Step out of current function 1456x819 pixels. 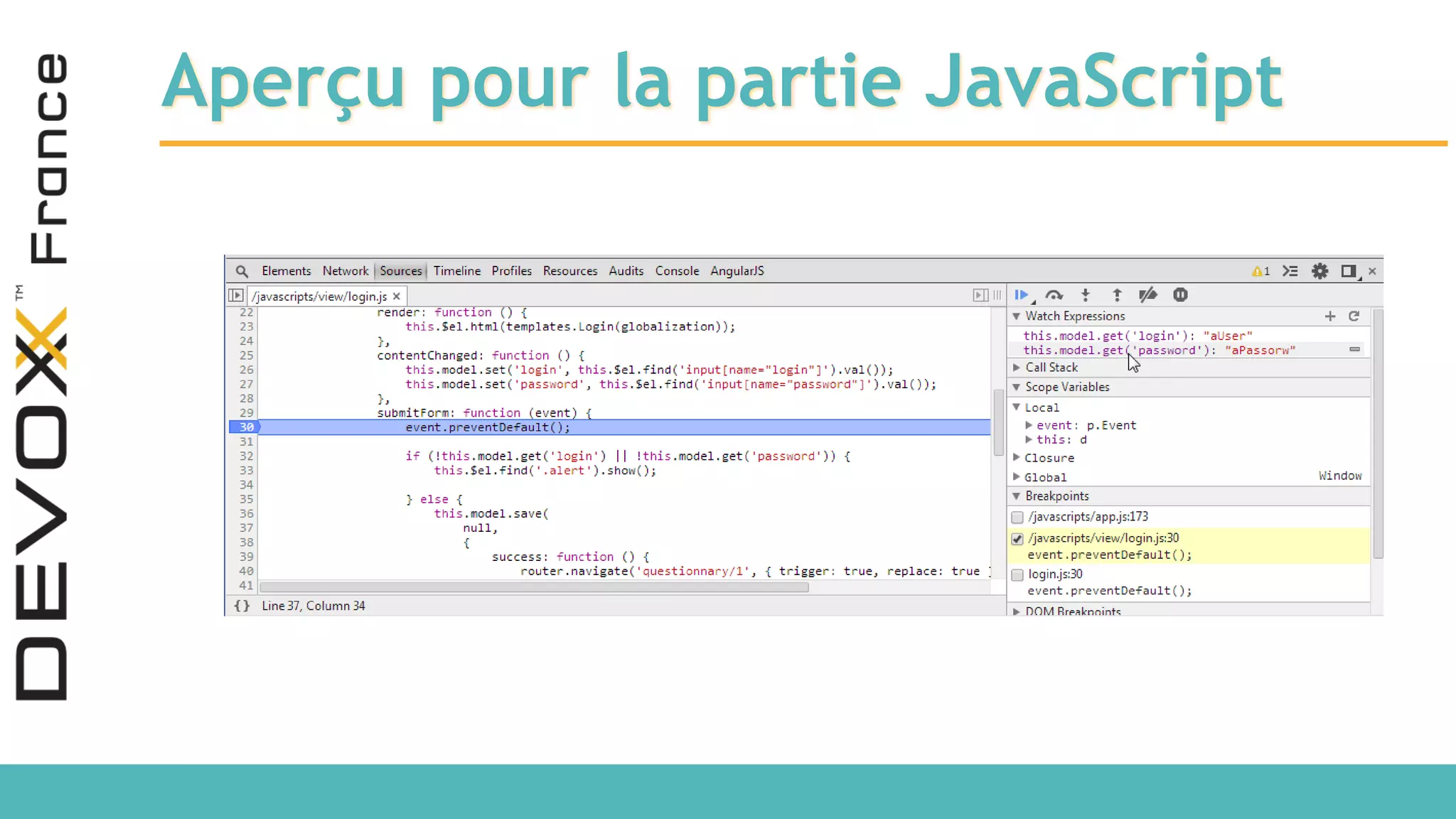tap(1117, 295)
